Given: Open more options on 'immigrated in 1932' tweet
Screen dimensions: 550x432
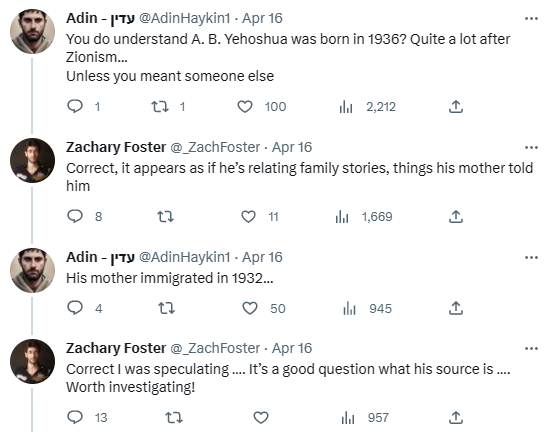Looking at the screenshot, I should 531,257.
